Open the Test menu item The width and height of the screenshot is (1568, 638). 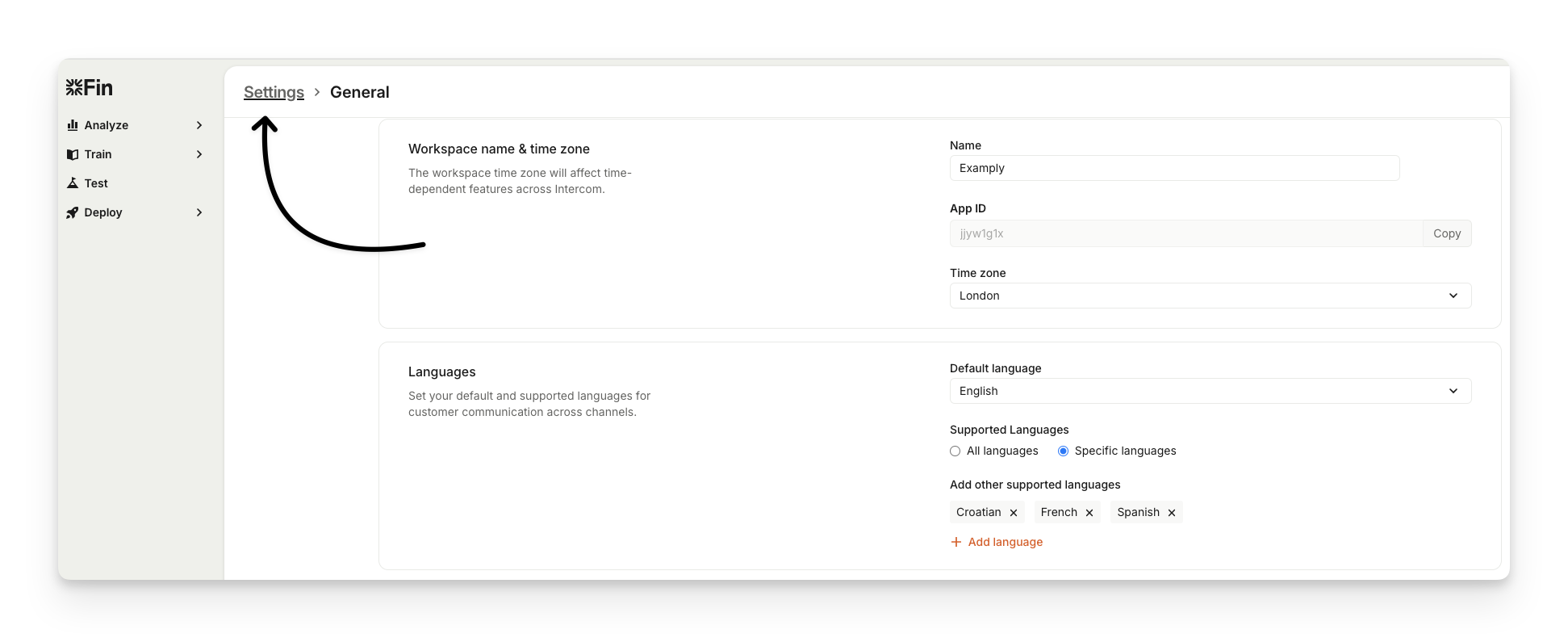pos(96,183)
